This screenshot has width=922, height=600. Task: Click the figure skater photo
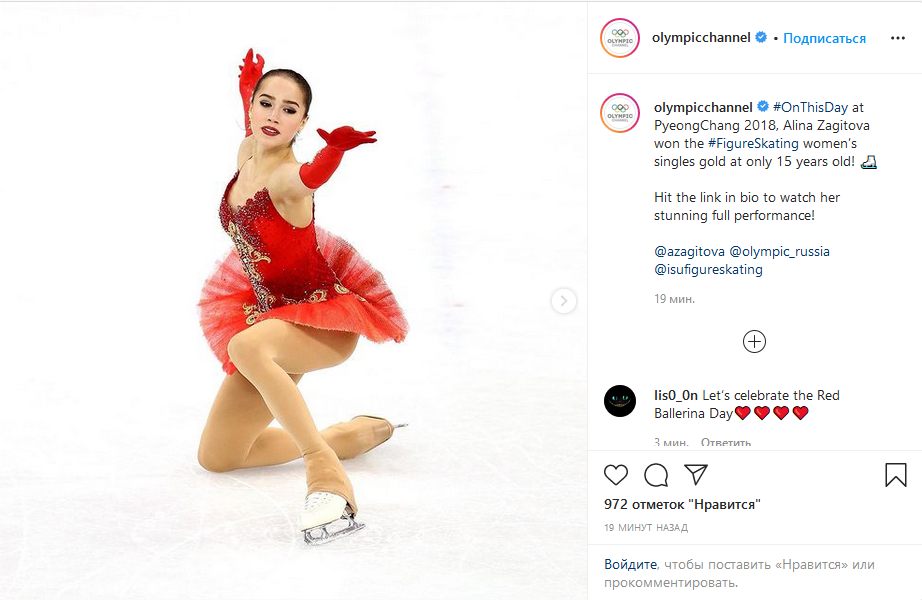(293, 301)
